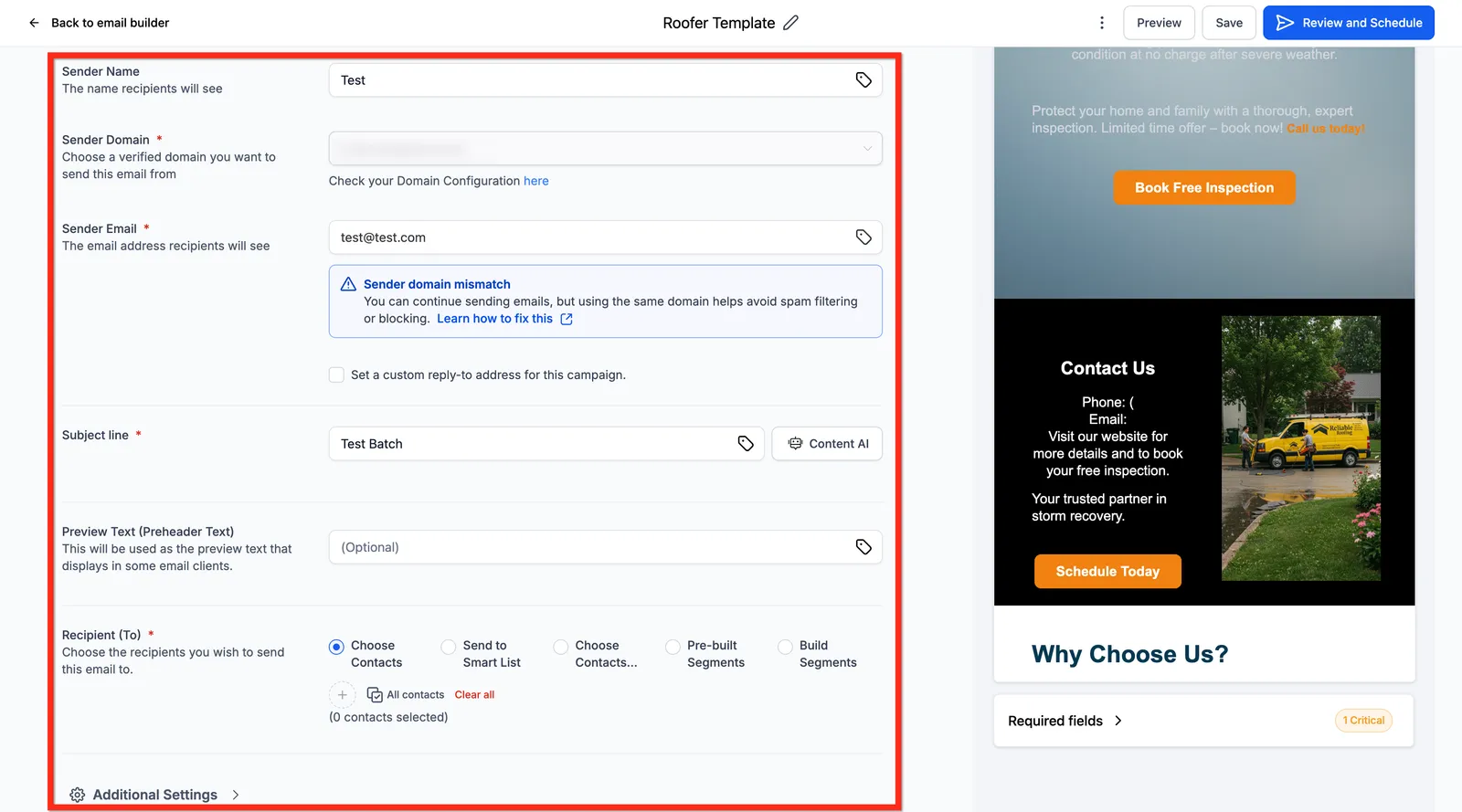Viewport: 1462px width, 812px height.
Task: Edit template name with the pencil icon
Action: pyautogui.click(x=791, y=23)
